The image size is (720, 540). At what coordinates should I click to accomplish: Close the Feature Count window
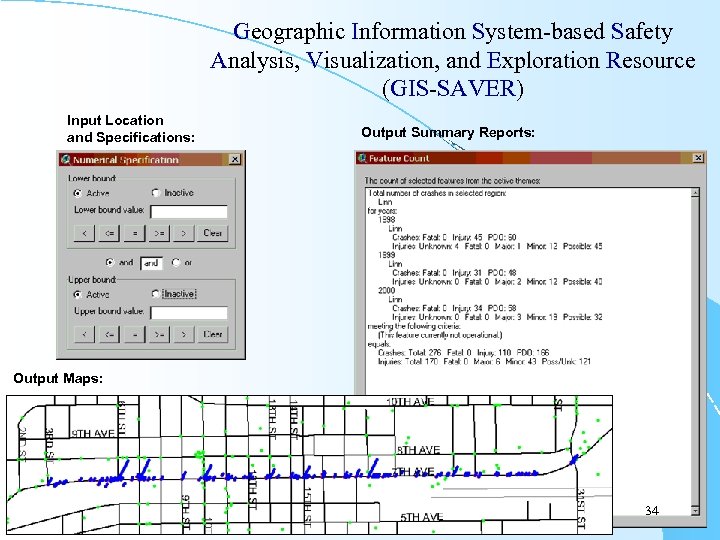click(x=698, y=158)
